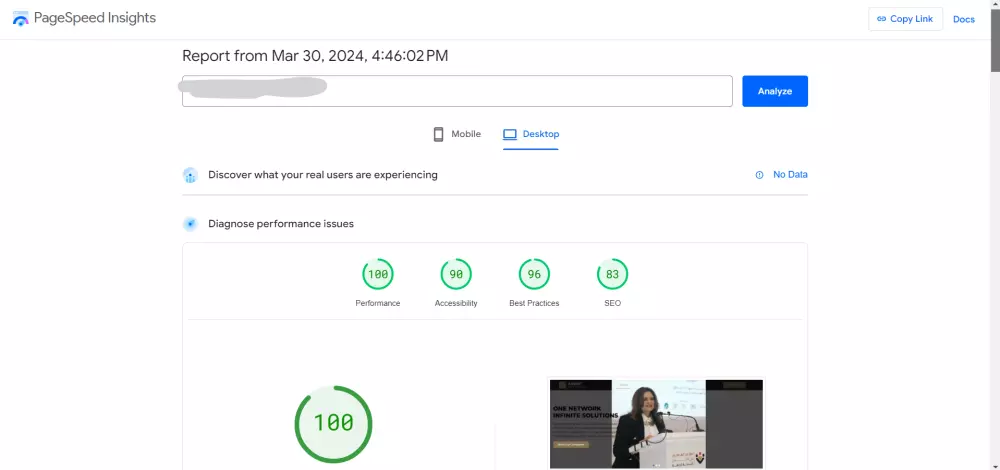Viewport: 1000px width, 470px height.
Task: Click the Performance score gauge 100
Action: pos(378,274)
